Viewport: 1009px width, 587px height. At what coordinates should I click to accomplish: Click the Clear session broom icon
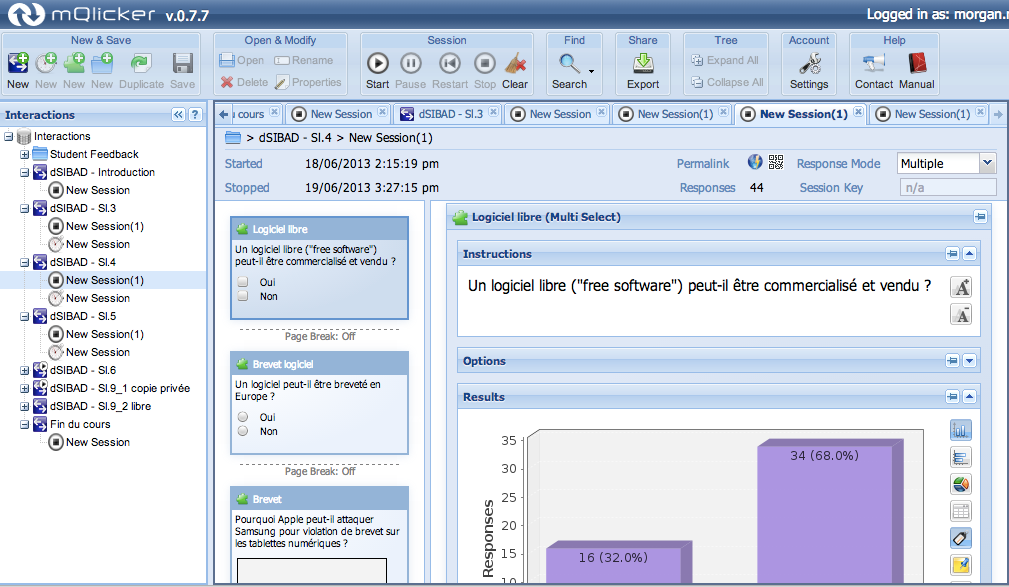515,64
